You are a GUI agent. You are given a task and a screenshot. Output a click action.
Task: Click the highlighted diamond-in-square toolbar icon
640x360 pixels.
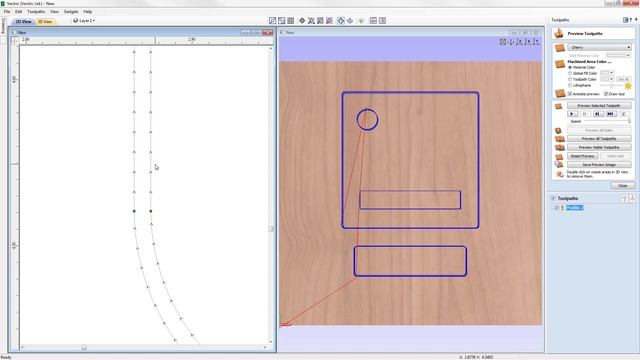coord(341,20)
